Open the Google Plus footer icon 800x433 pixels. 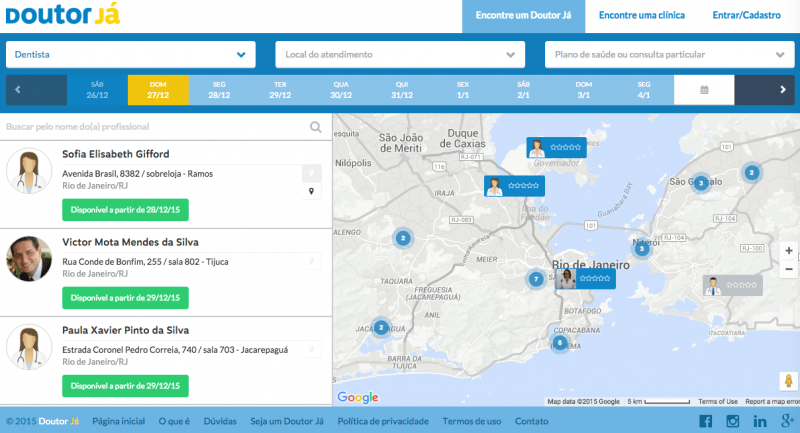click(787, 421)
